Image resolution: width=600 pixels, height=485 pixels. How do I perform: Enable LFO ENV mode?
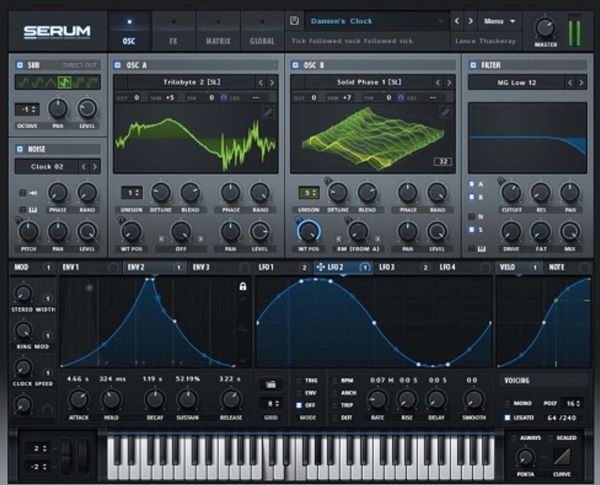pyautogui.click(x=299, y=393)
